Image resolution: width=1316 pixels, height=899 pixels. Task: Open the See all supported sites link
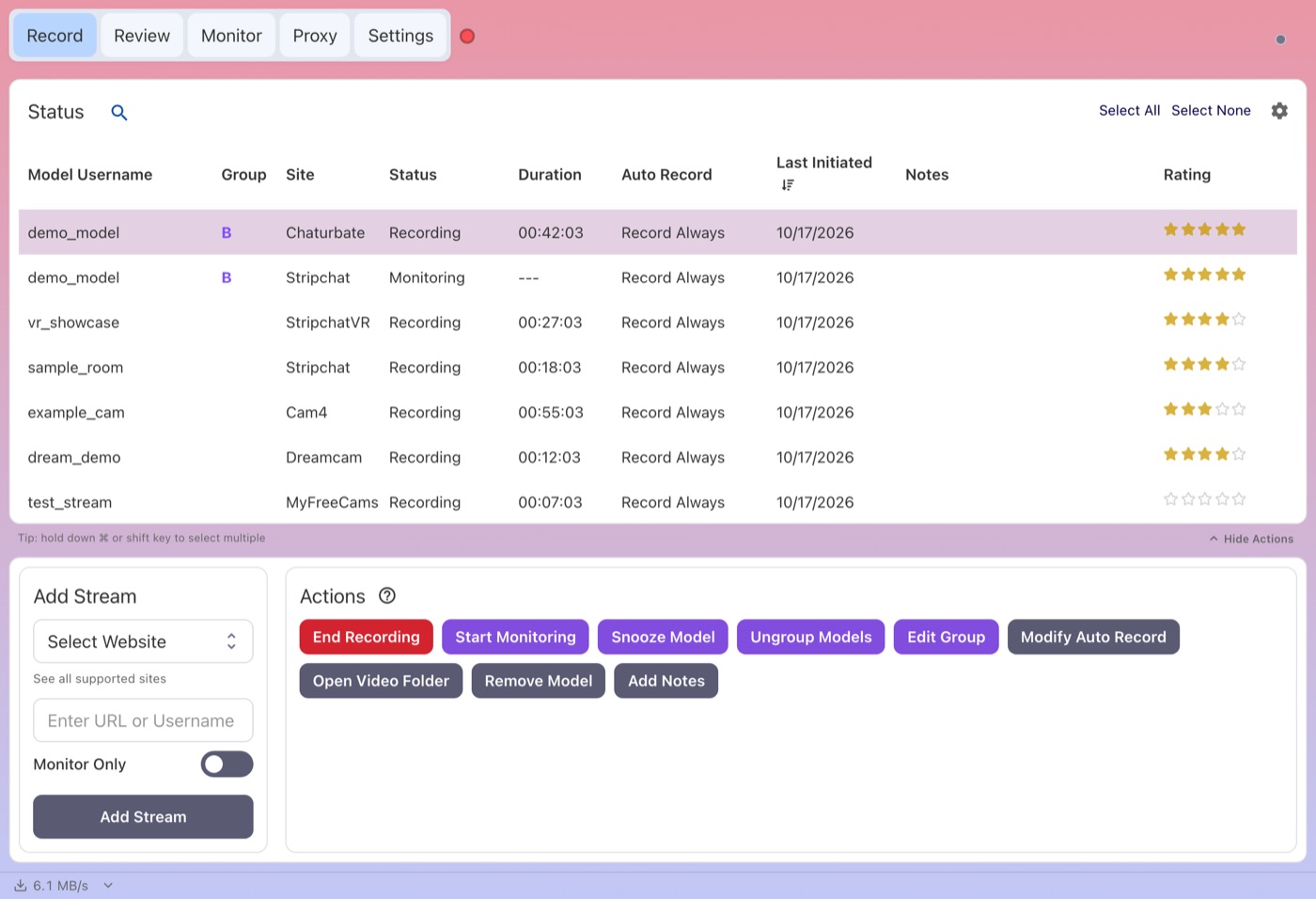coord(100,679)
